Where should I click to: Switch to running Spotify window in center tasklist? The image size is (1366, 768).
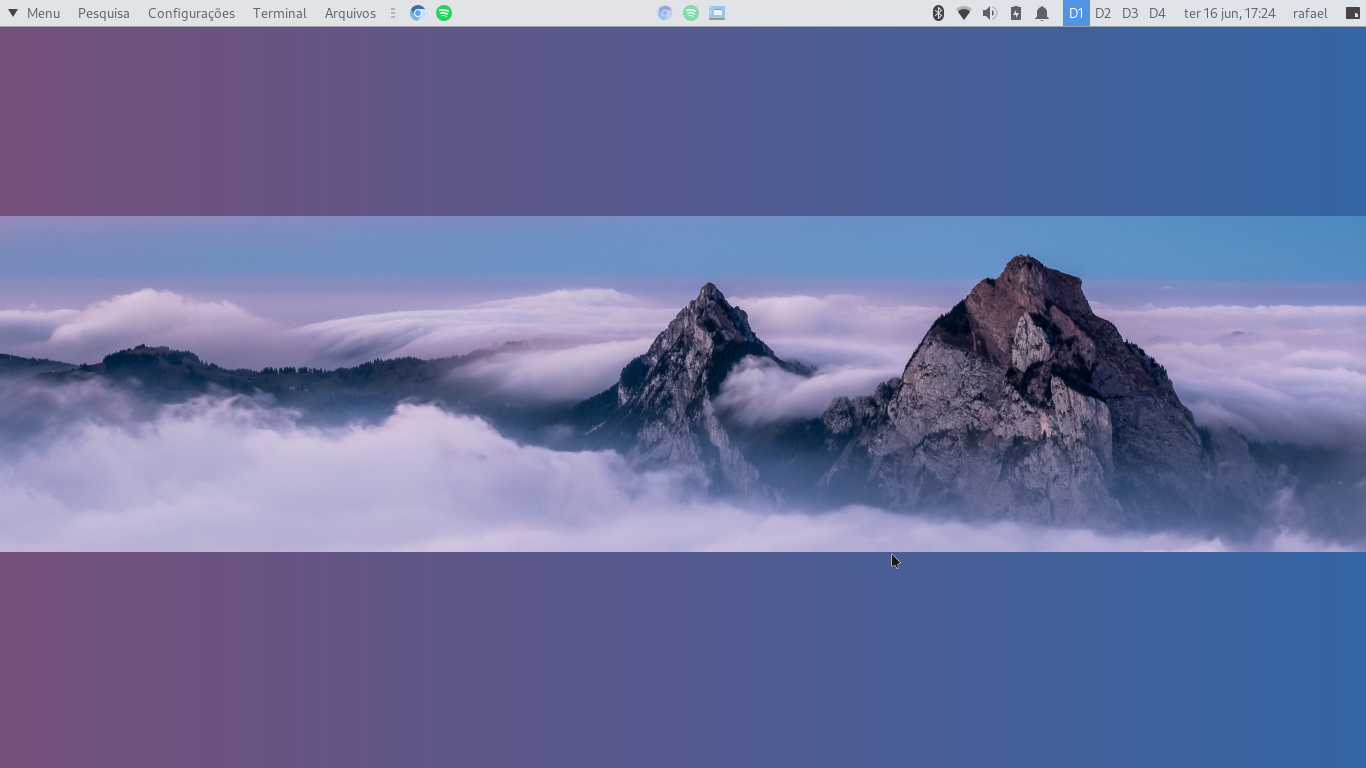coord(691,13)
